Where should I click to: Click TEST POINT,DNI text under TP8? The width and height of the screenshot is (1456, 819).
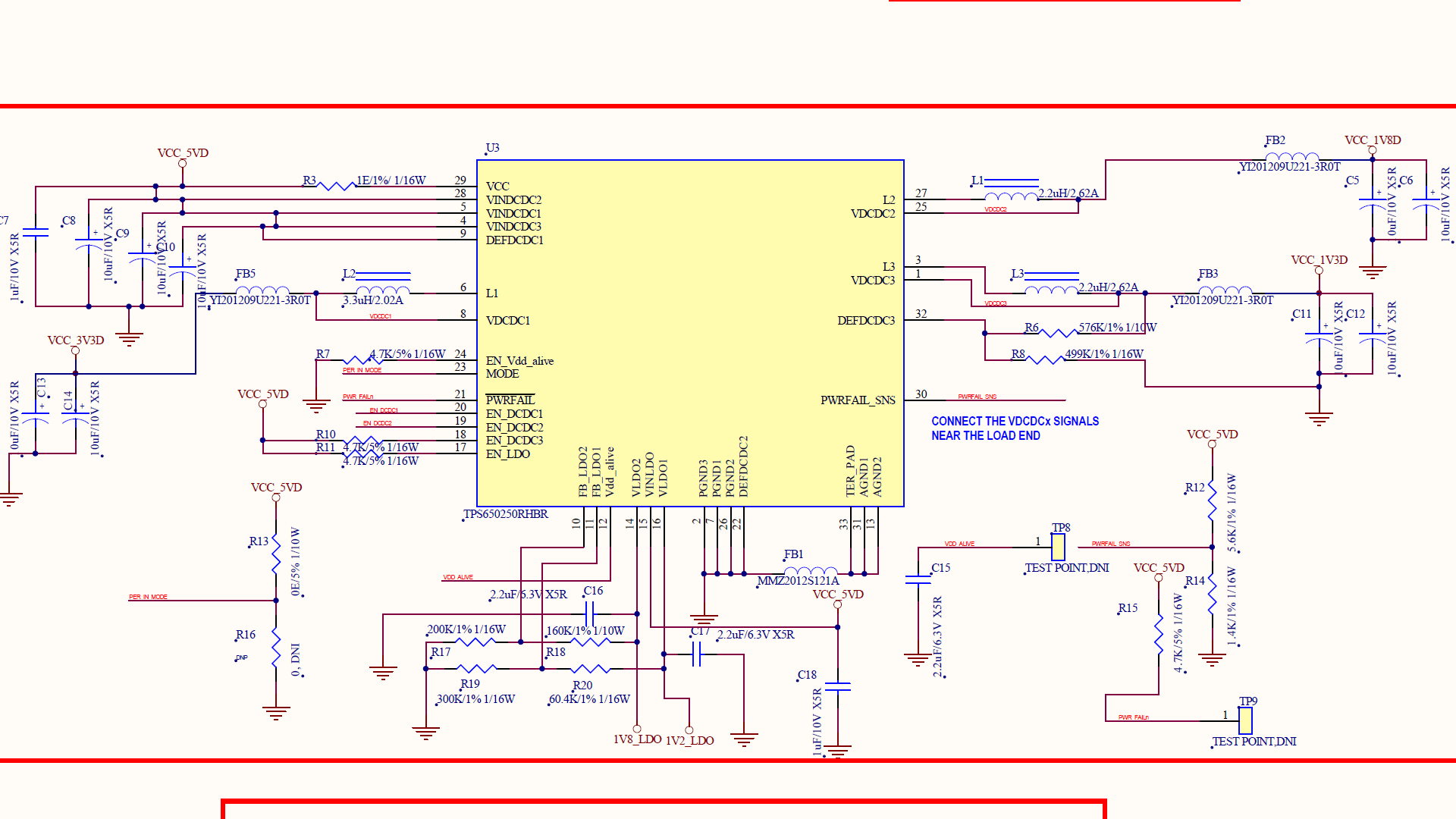pos(1066,568)
